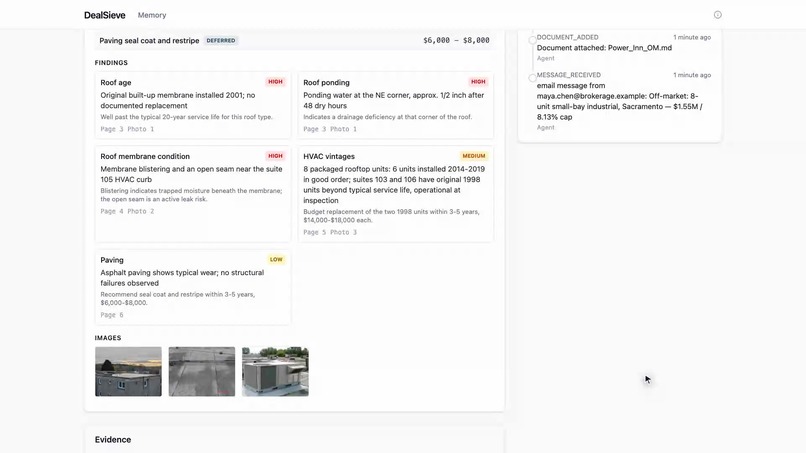The width and height of the screenshot is (806, 453).
Task: Click the Evidence section heading
Action: click(x=113, y=440)
